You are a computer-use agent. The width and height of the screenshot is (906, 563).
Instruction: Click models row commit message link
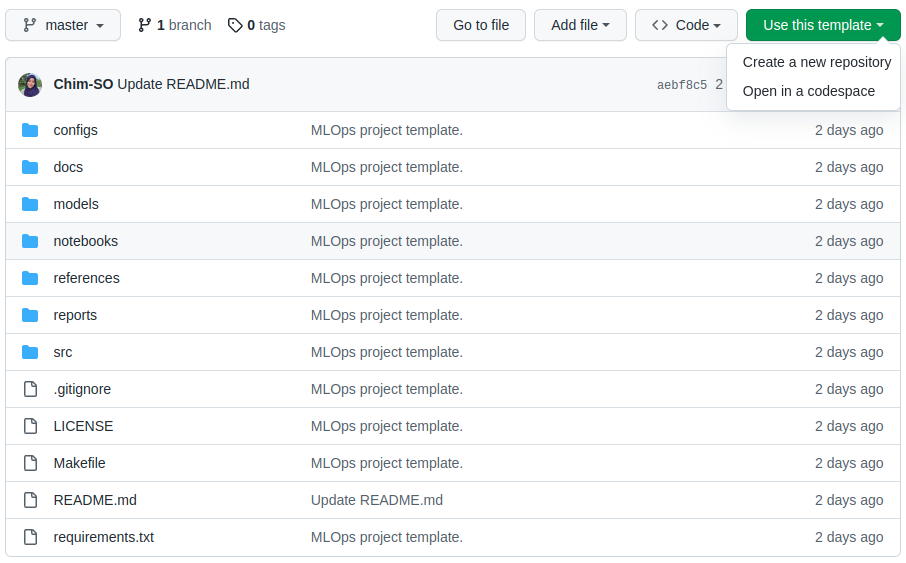[387, 204]
